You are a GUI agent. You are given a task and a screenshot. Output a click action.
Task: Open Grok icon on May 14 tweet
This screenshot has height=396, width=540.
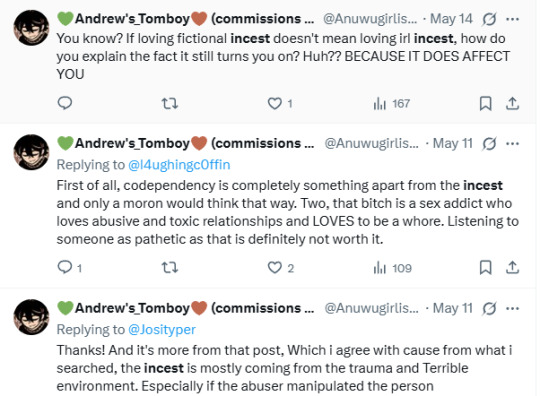click(489, 19)
